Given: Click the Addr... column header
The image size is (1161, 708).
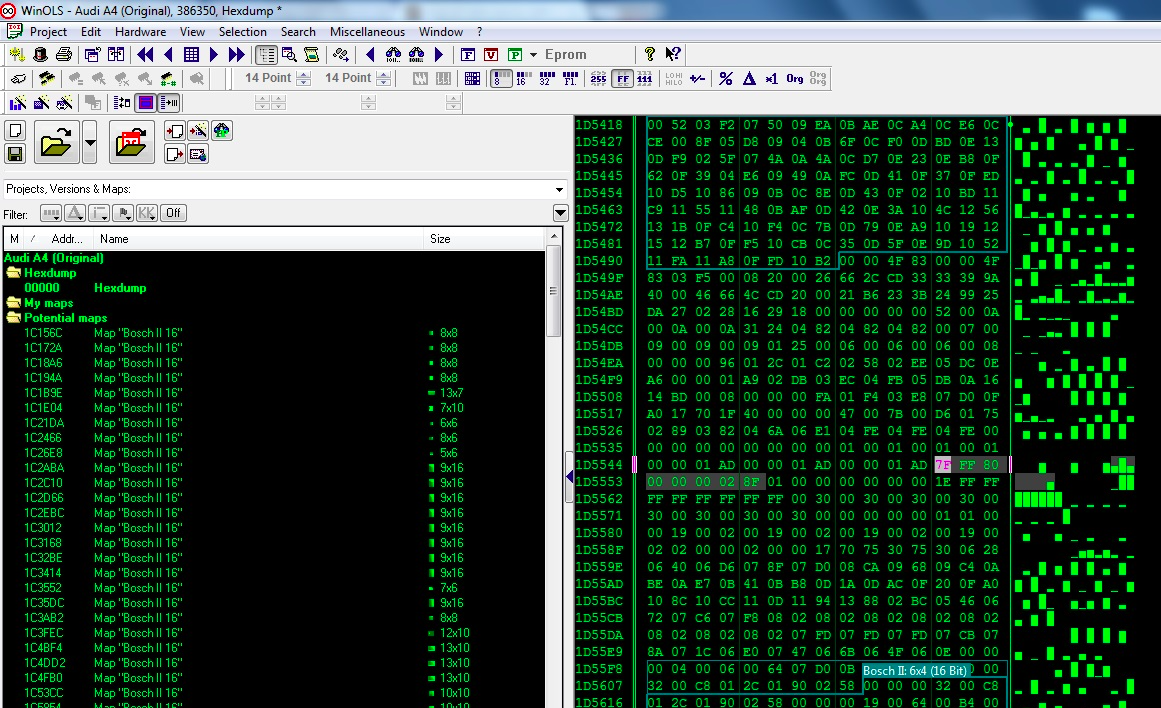Looking at the screenshot, I should (x=67, y=238).
